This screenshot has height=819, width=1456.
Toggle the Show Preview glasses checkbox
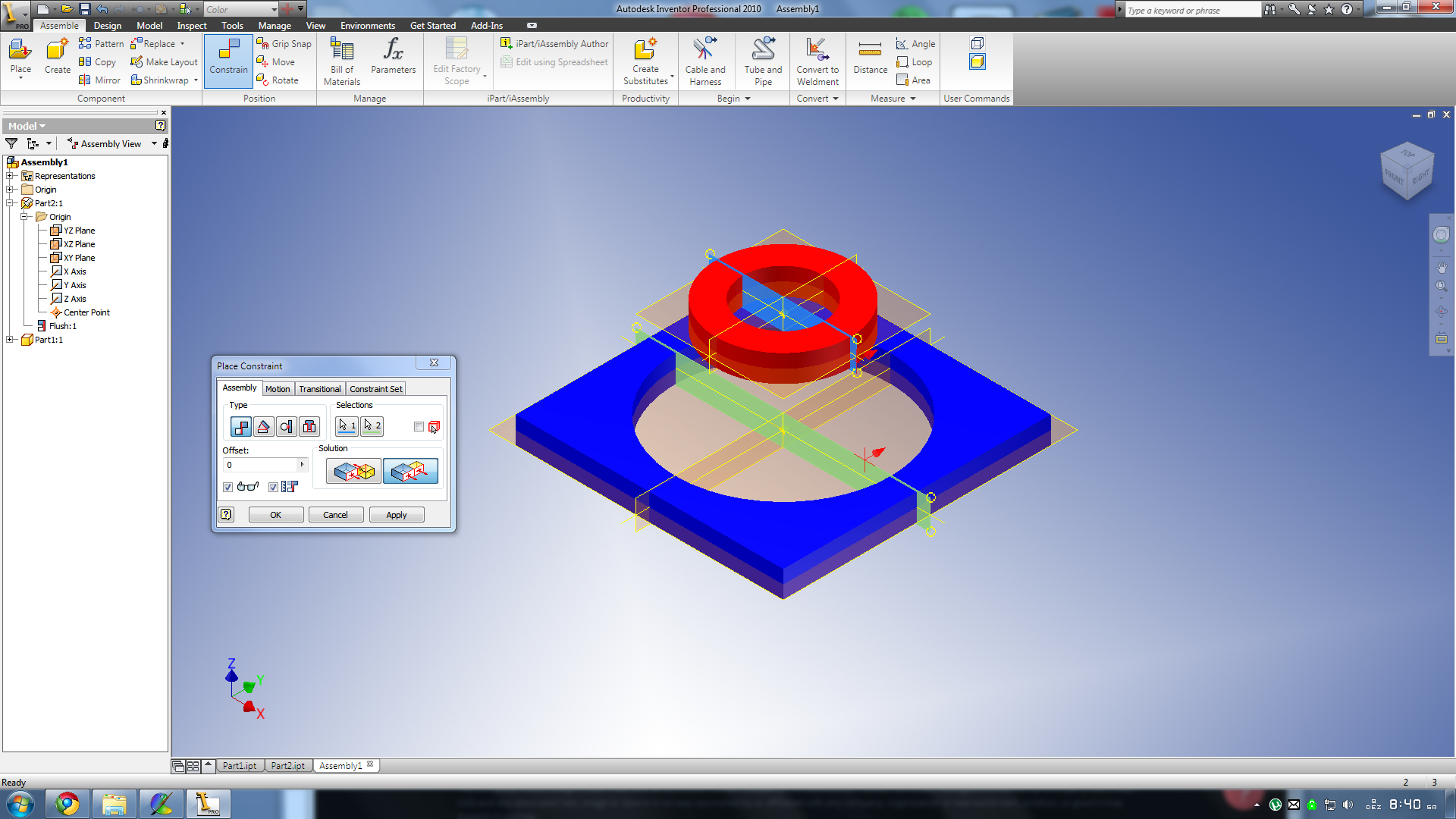point(227,487)
